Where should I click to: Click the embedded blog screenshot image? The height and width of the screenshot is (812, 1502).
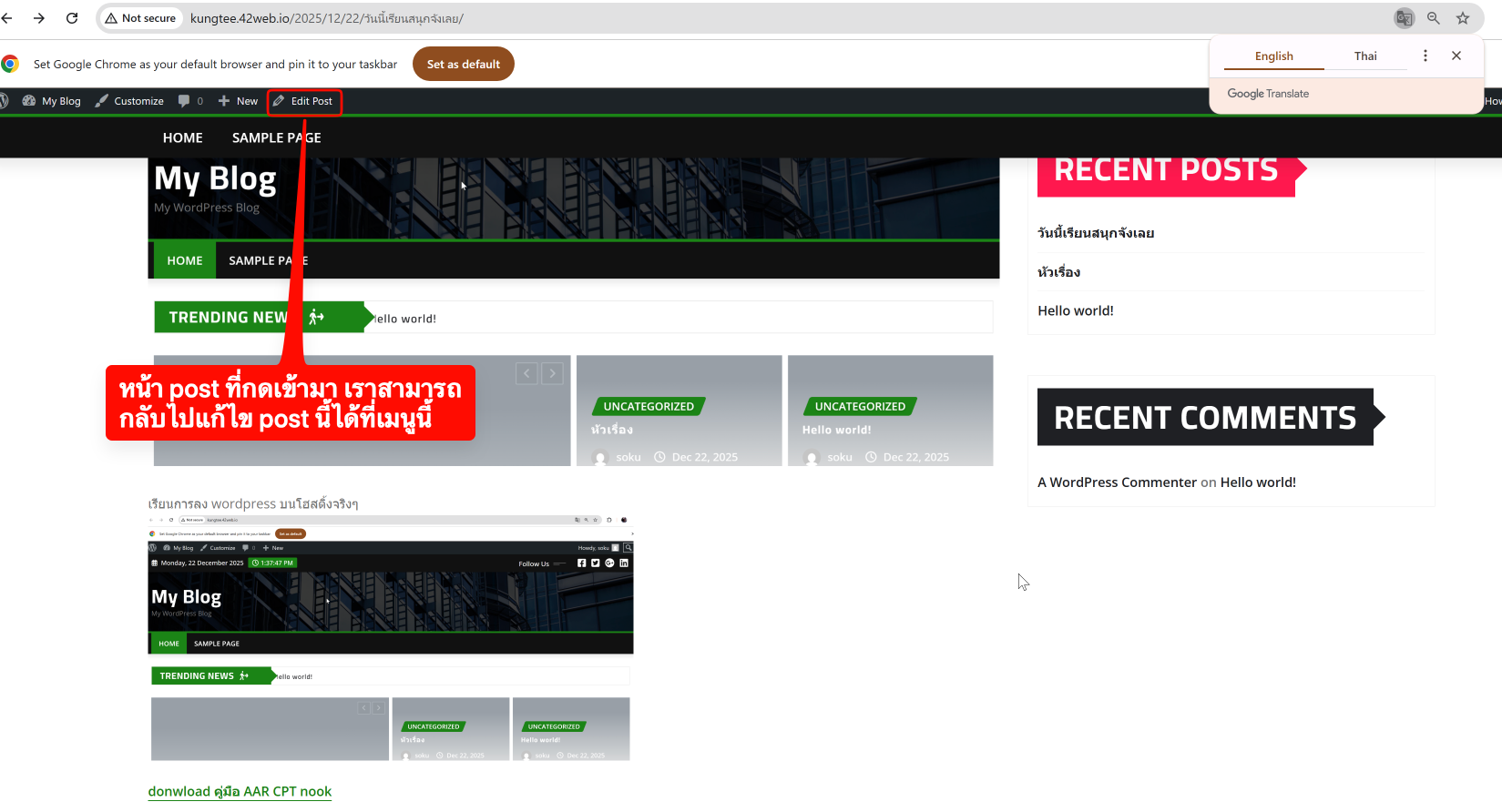click(390, 637)
